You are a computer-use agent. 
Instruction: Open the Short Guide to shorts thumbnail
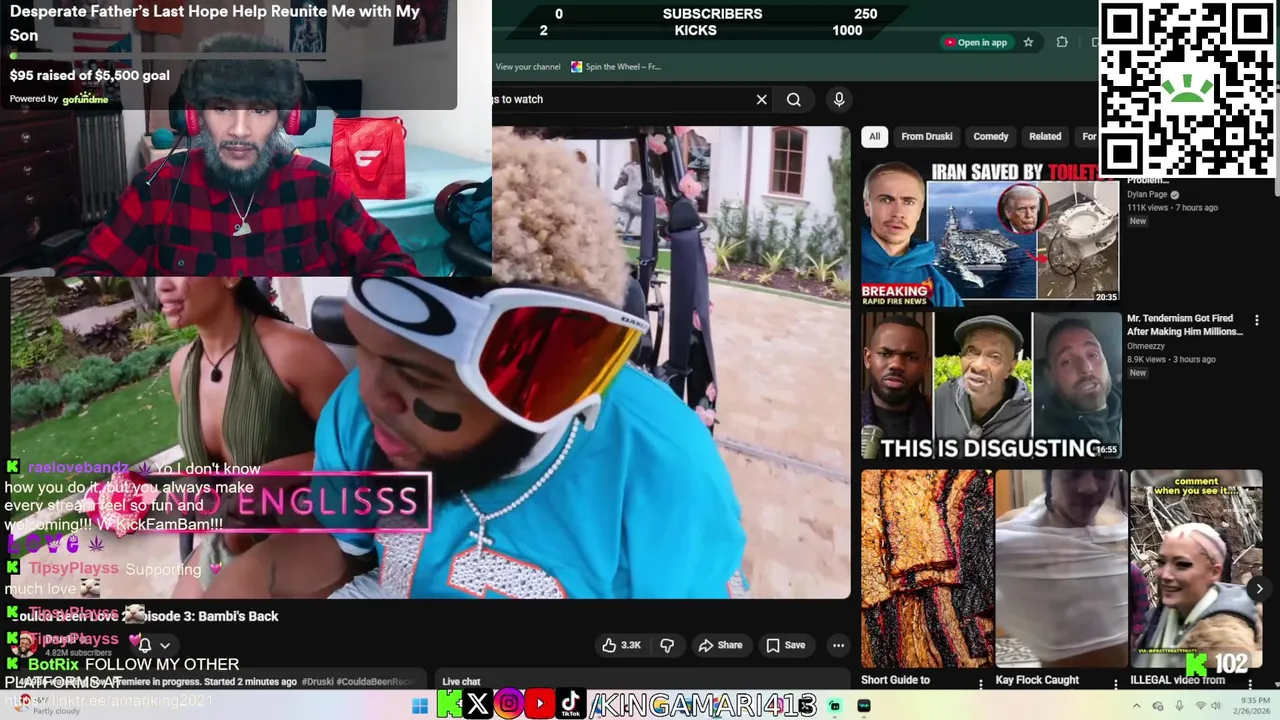927,568
